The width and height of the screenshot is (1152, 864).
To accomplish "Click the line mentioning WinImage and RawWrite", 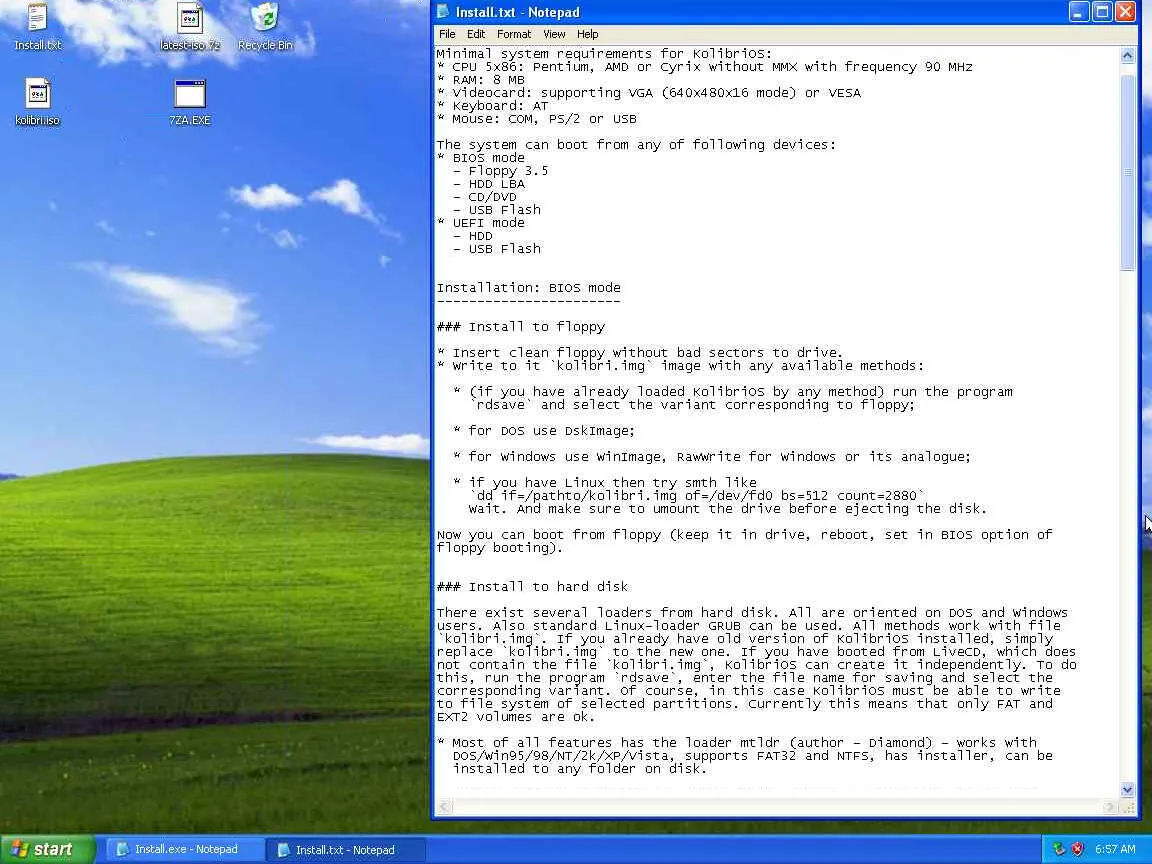I will coord(712,457).
